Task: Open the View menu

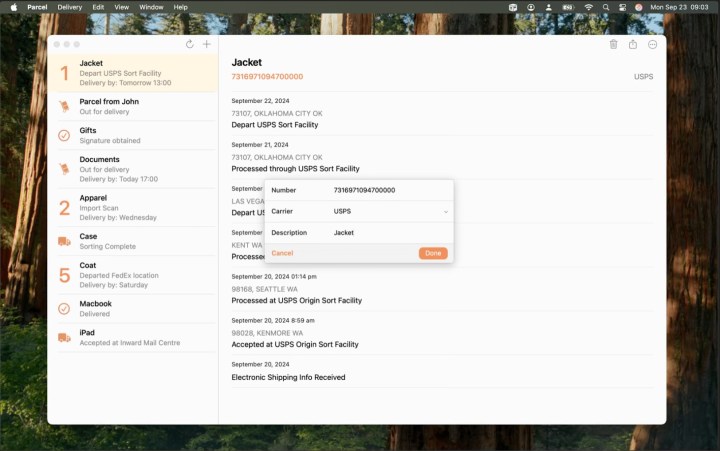Action: pyautogui.click(x=121, y=7)
